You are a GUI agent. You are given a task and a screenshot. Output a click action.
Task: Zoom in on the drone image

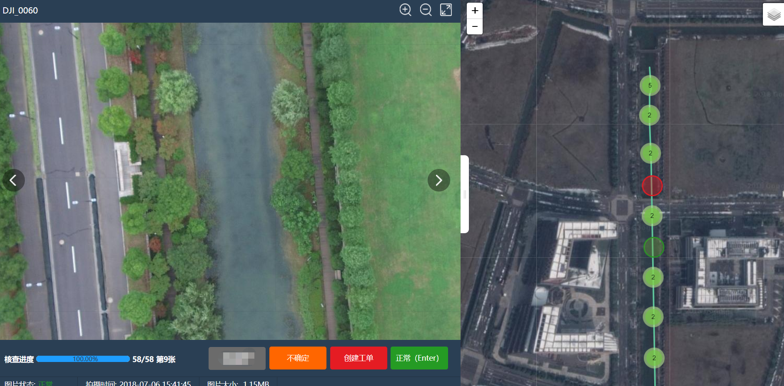[406, 10]
